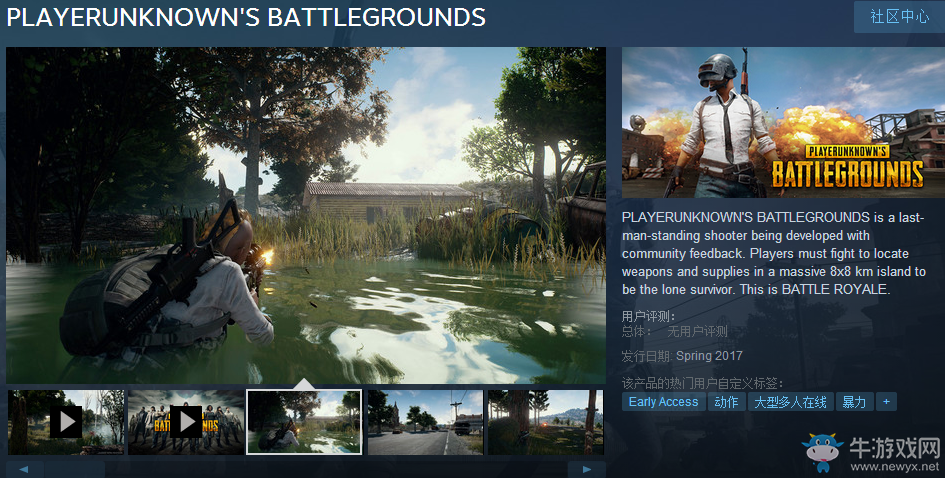The width and height of the screenshot is (945, 478).
Task: Click the Battlegrounds header capsule image
Action: point(783,122)
